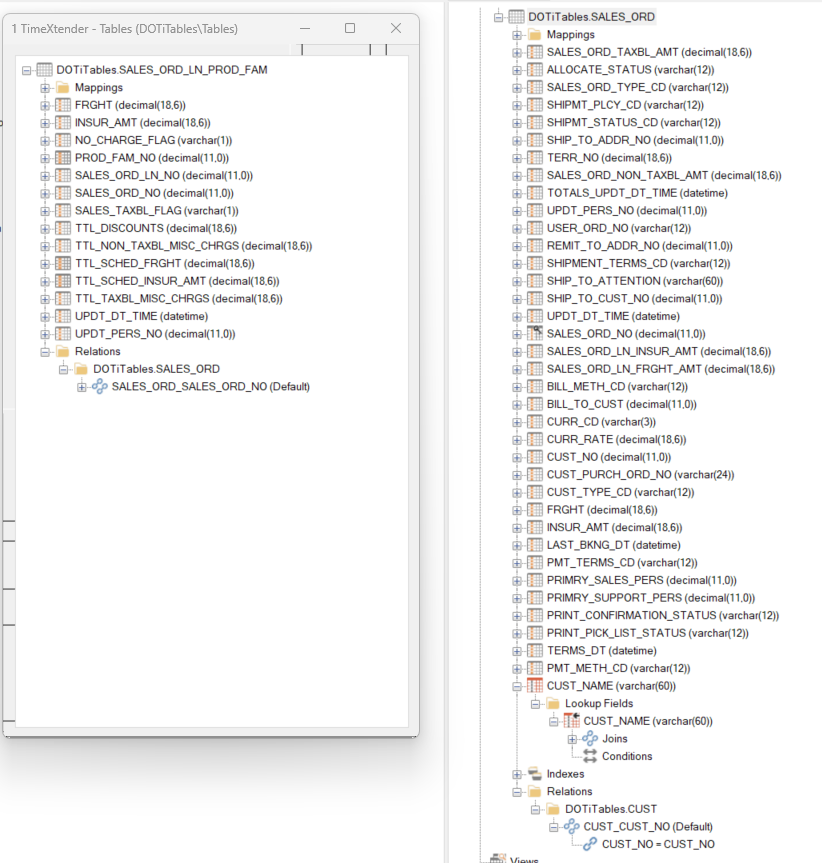The height and width of the screenshot is (863, 822).
Task: Click the Indexes icon in SALES_ORD tree
Action: 535,773
